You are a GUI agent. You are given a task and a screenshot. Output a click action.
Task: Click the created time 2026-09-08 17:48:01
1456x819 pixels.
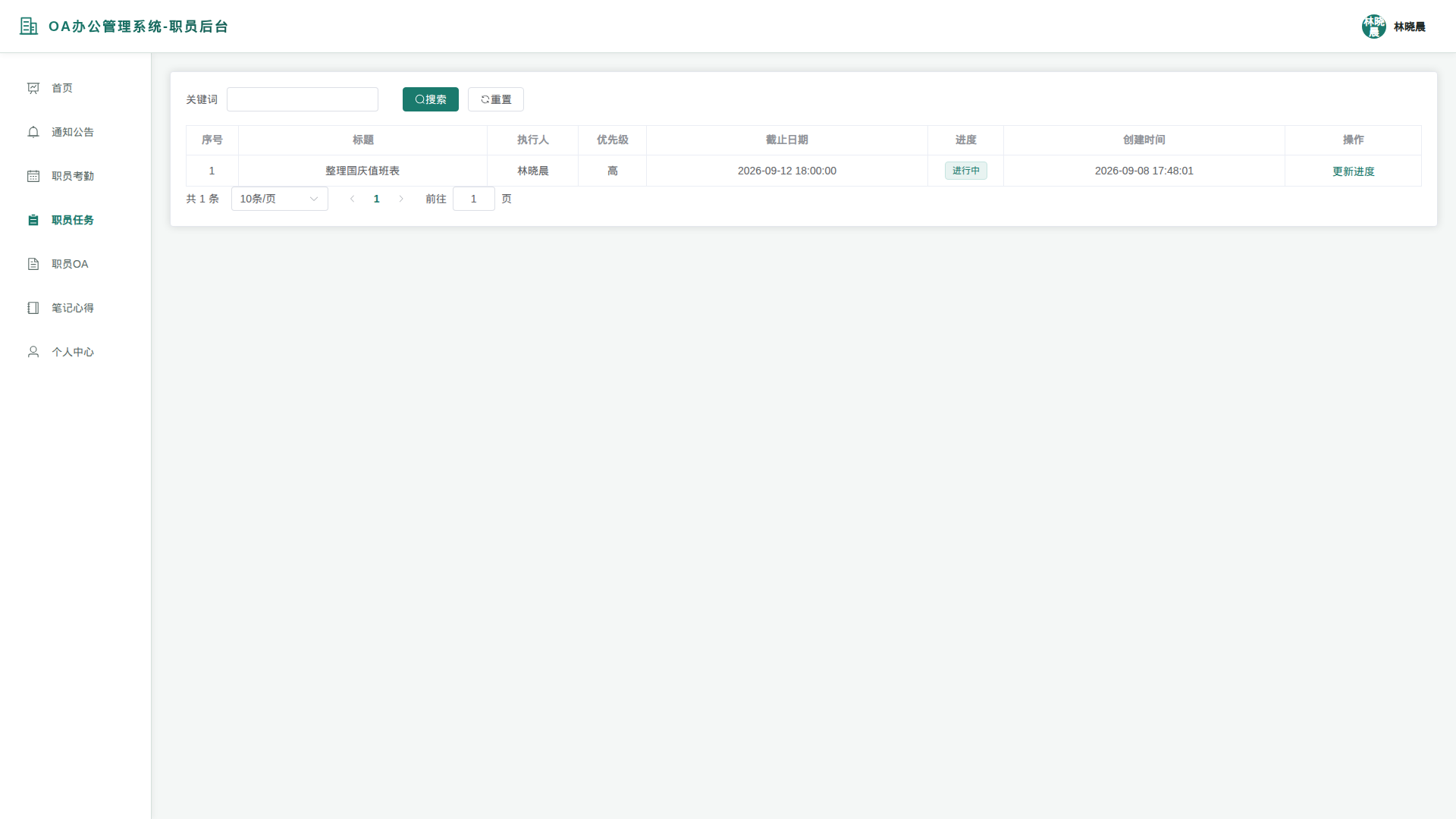(x=1144, y=171)
